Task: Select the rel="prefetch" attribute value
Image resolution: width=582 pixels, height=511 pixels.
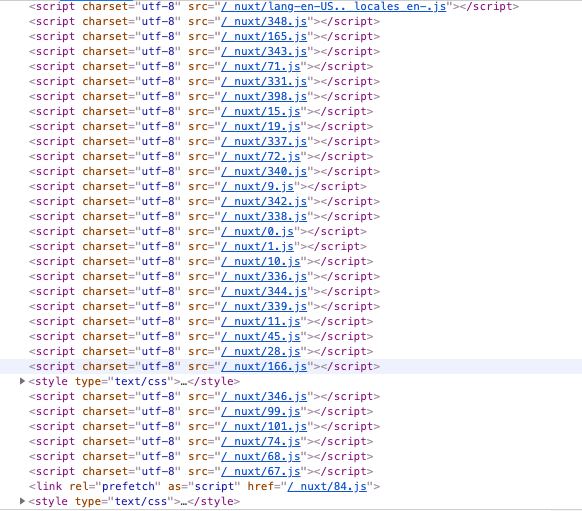Action: coord(128,486)
